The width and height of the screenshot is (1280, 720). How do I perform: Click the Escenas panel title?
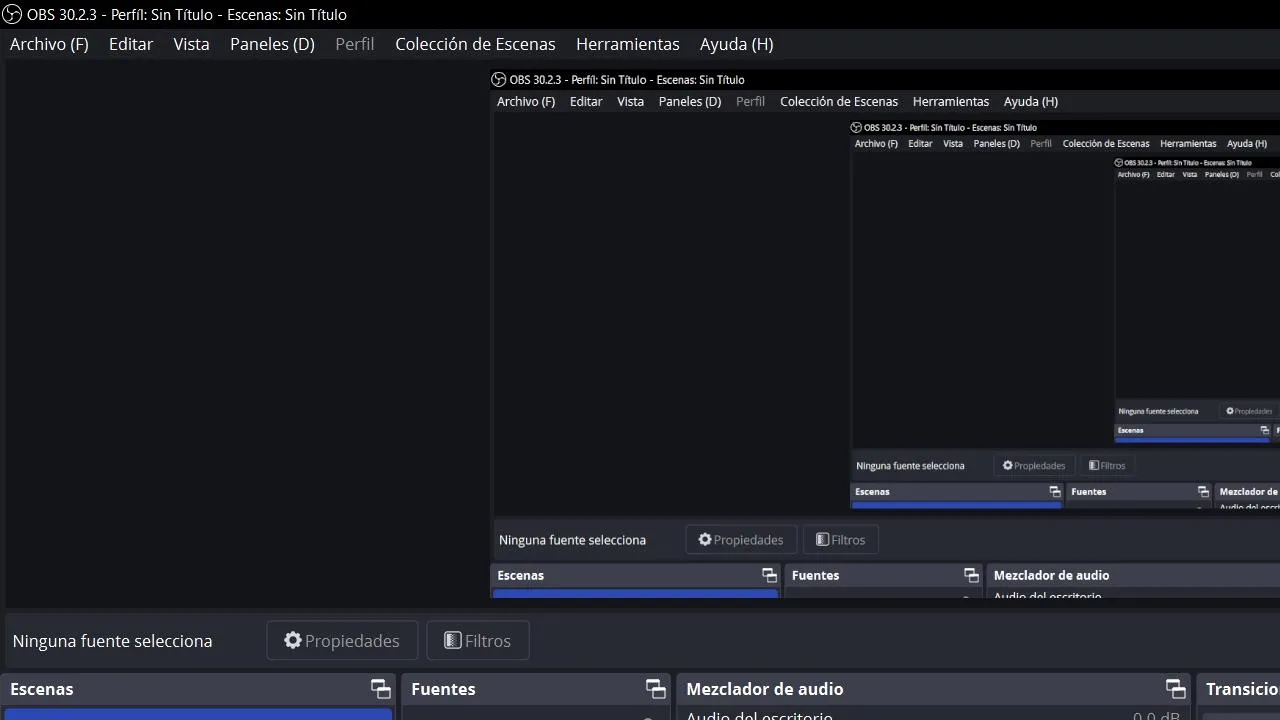pyautogui.click(x=42, y=689)
